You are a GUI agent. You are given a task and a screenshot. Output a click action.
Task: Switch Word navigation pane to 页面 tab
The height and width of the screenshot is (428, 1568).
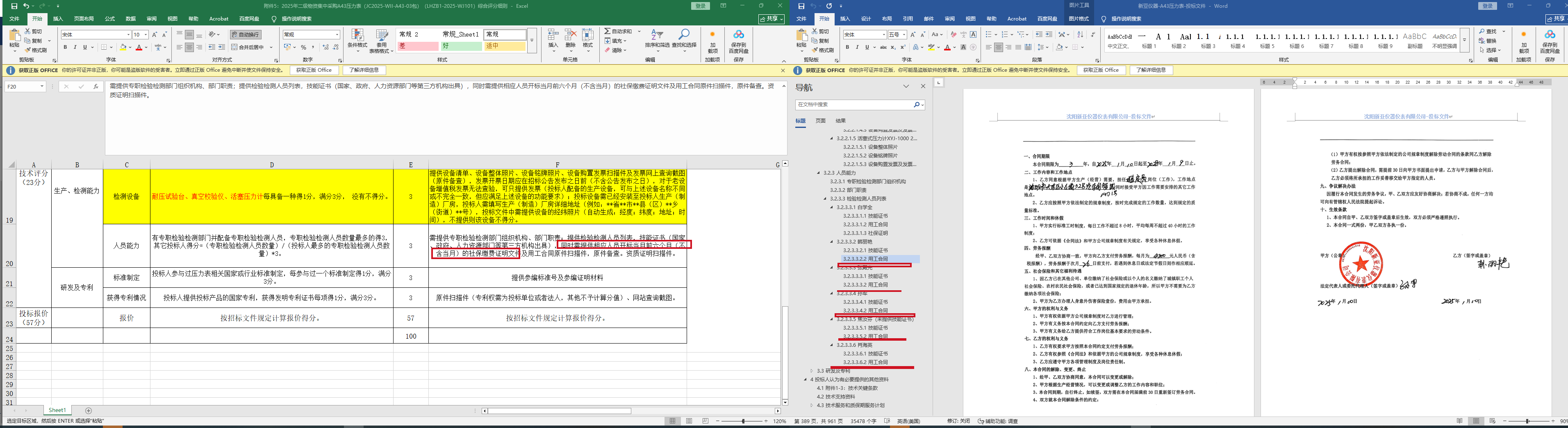point(821,121)
